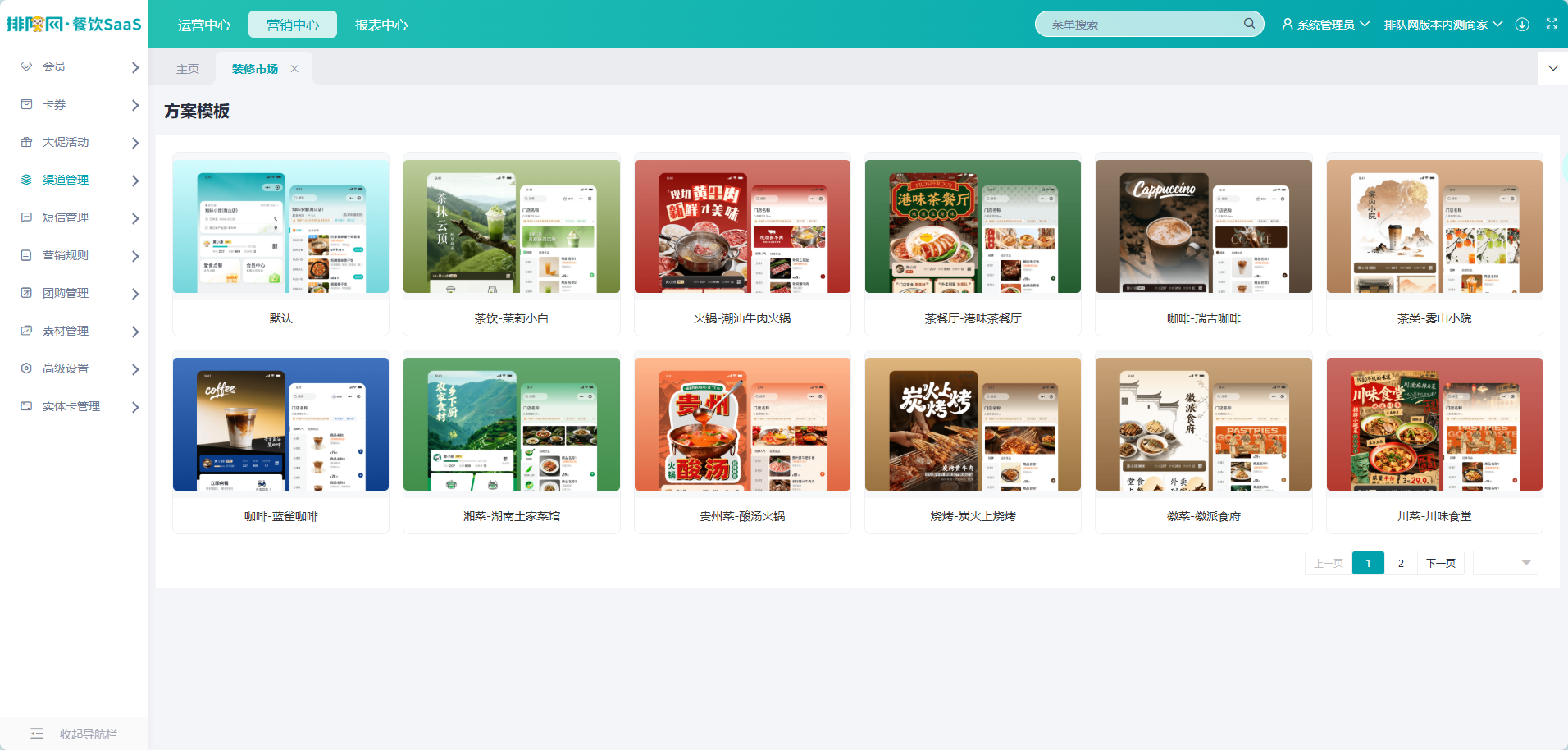
Task: Switch to the 主页 tab
Action: coord(188,69)
